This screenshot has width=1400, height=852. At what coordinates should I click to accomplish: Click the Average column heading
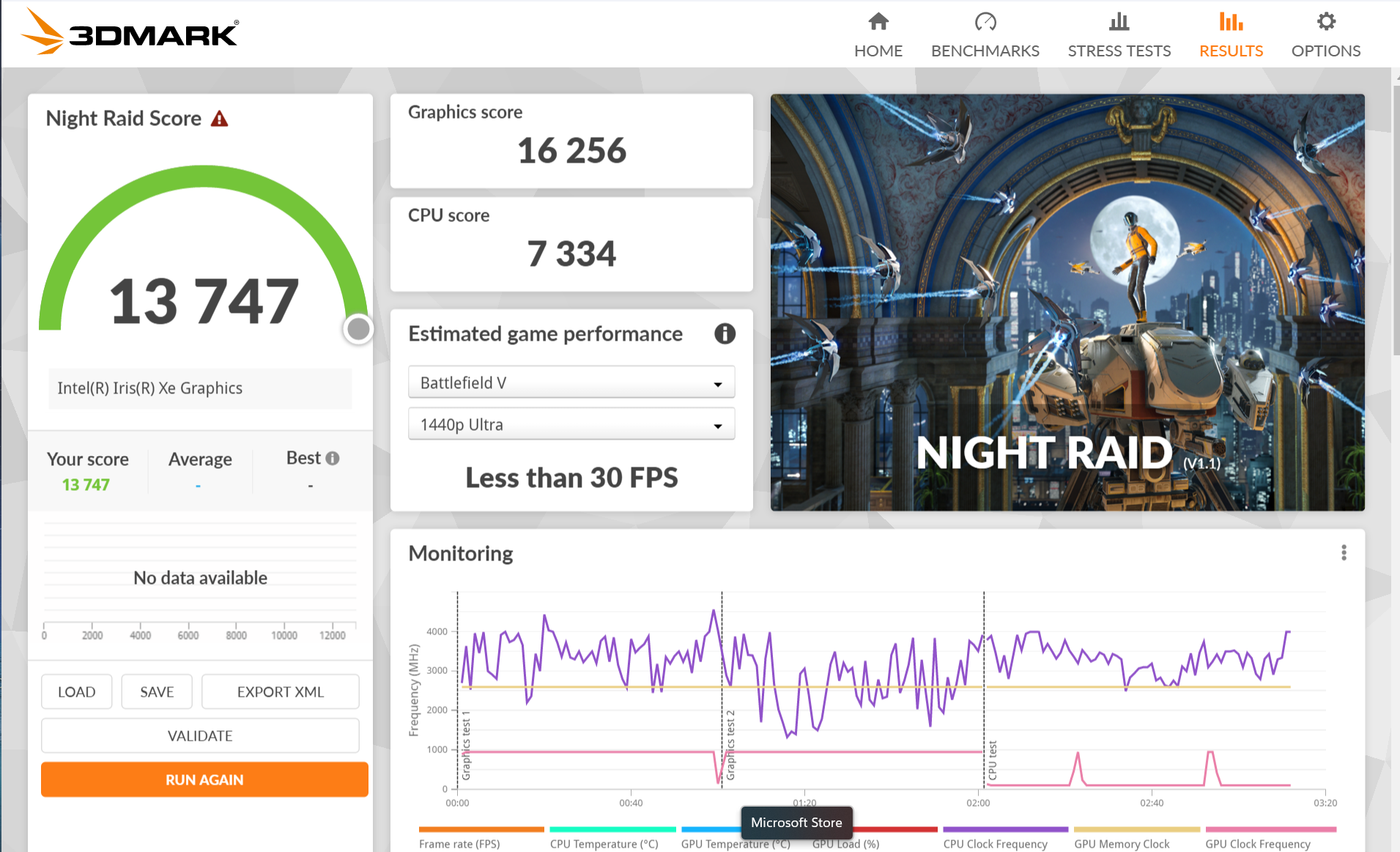200,459
